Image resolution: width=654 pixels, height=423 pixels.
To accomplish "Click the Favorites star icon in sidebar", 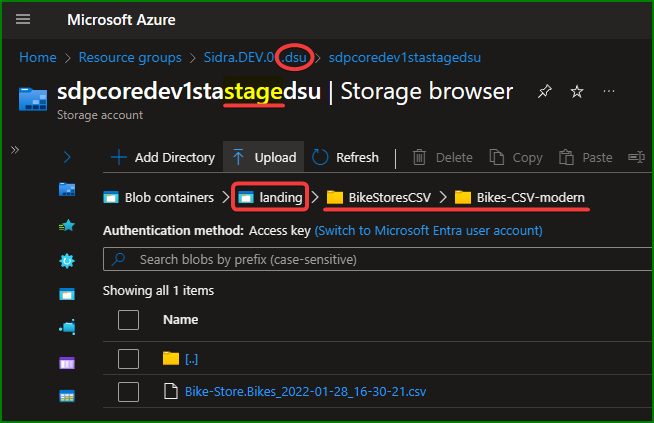I will 67,225.
